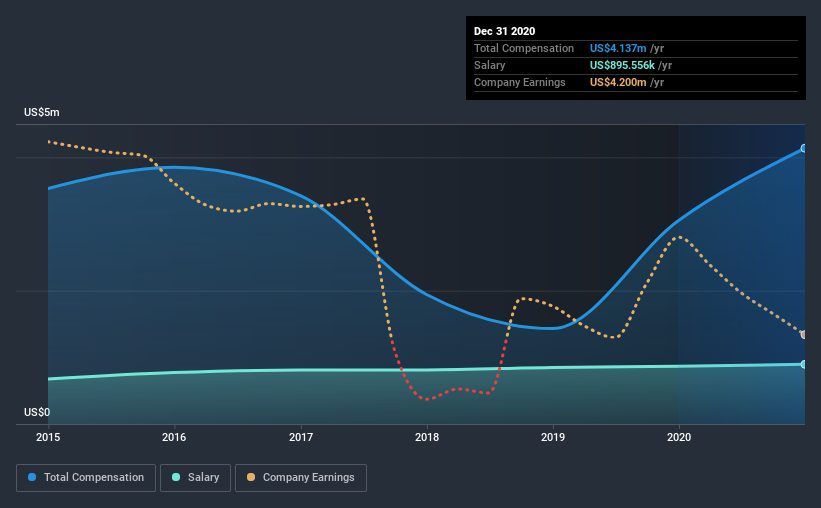This screenshot has width=821, height=508.
Task: Click the orange Company Earnings legend dot
Action: point(251,477)
